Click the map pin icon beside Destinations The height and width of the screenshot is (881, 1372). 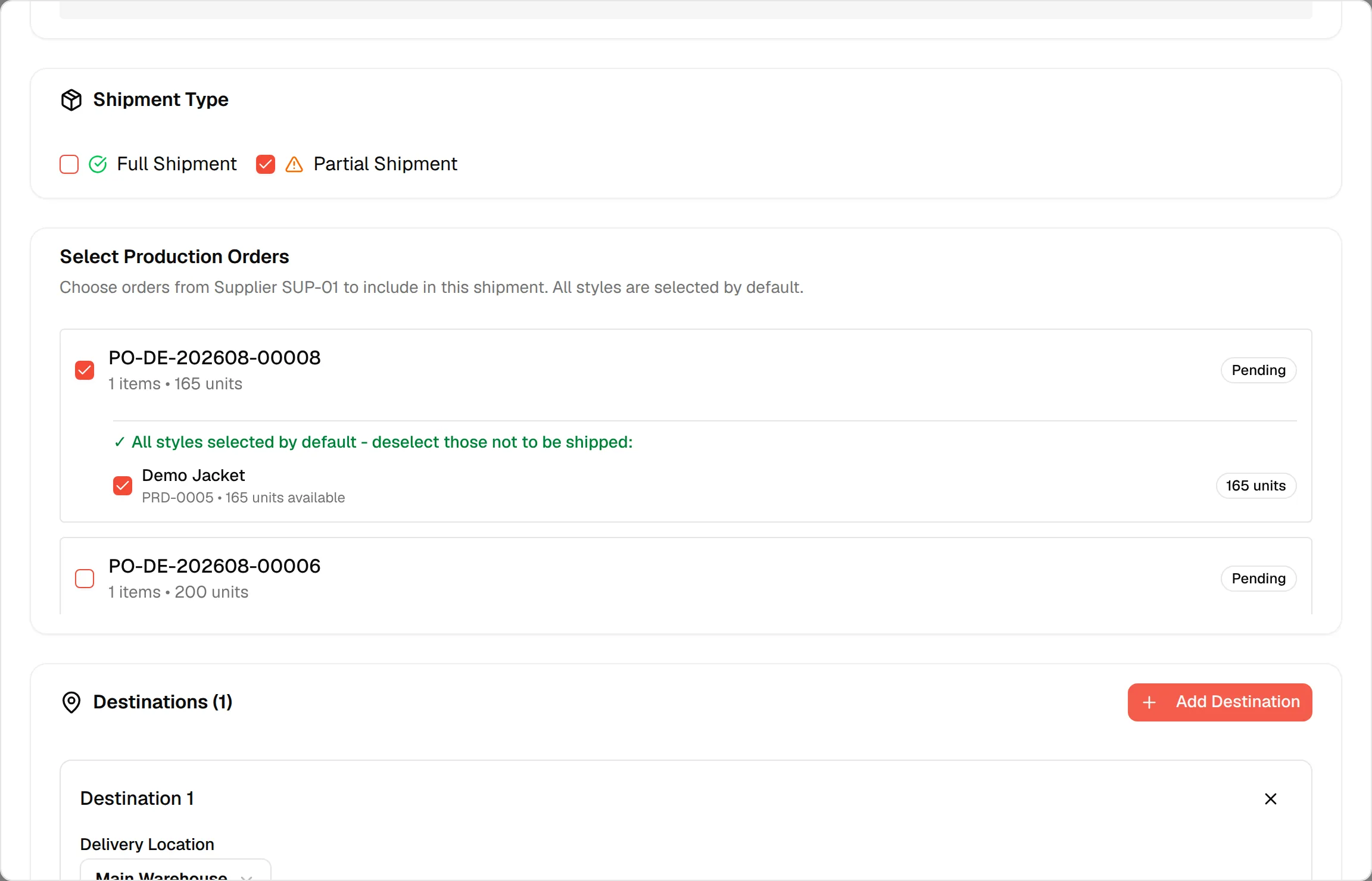71,702
